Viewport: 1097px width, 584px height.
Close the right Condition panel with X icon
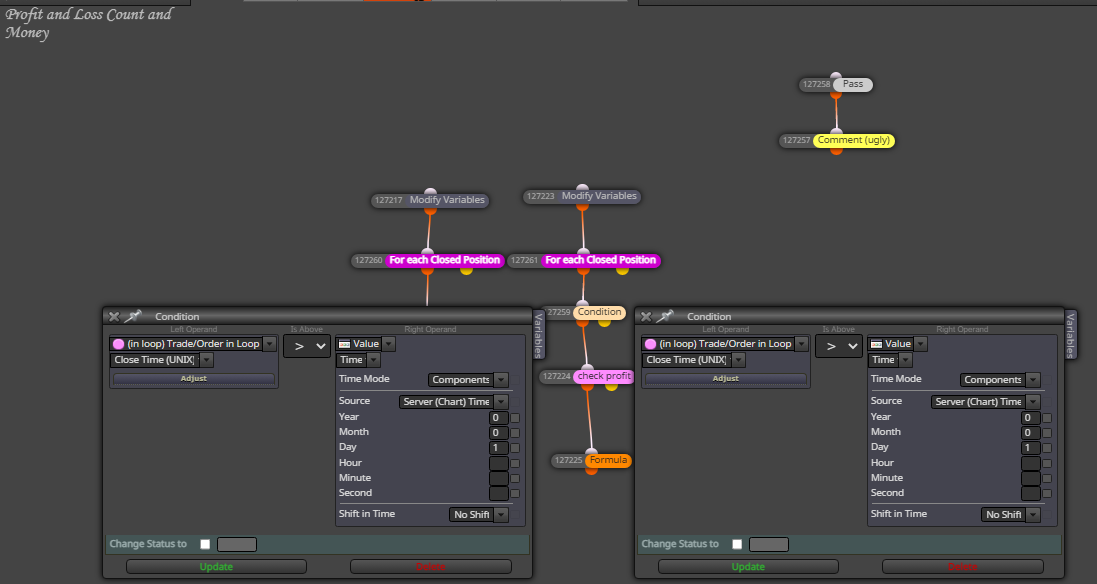coord(646,317)
